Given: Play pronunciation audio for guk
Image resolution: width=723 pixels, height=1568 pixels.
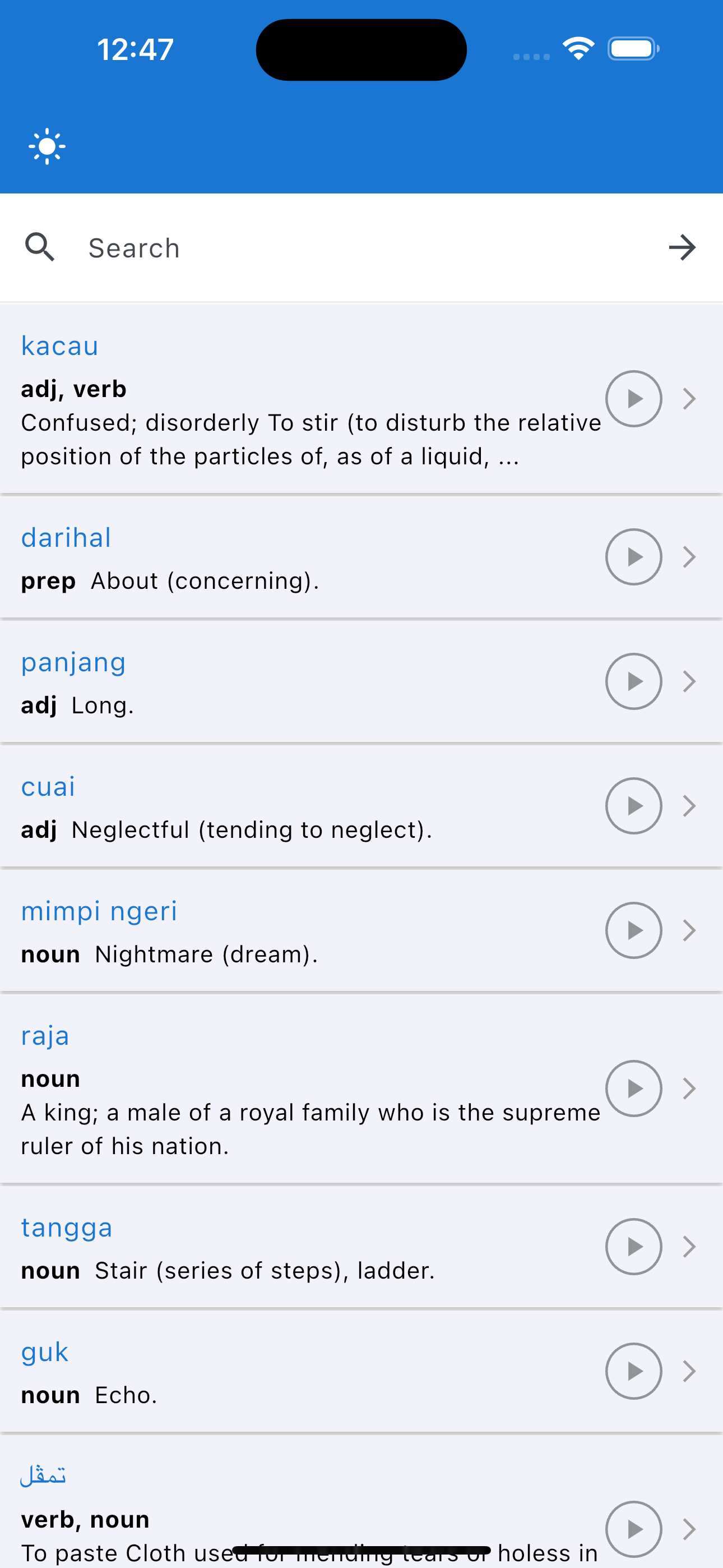Looking at the screenshot, I should (x=633, y=1371).
